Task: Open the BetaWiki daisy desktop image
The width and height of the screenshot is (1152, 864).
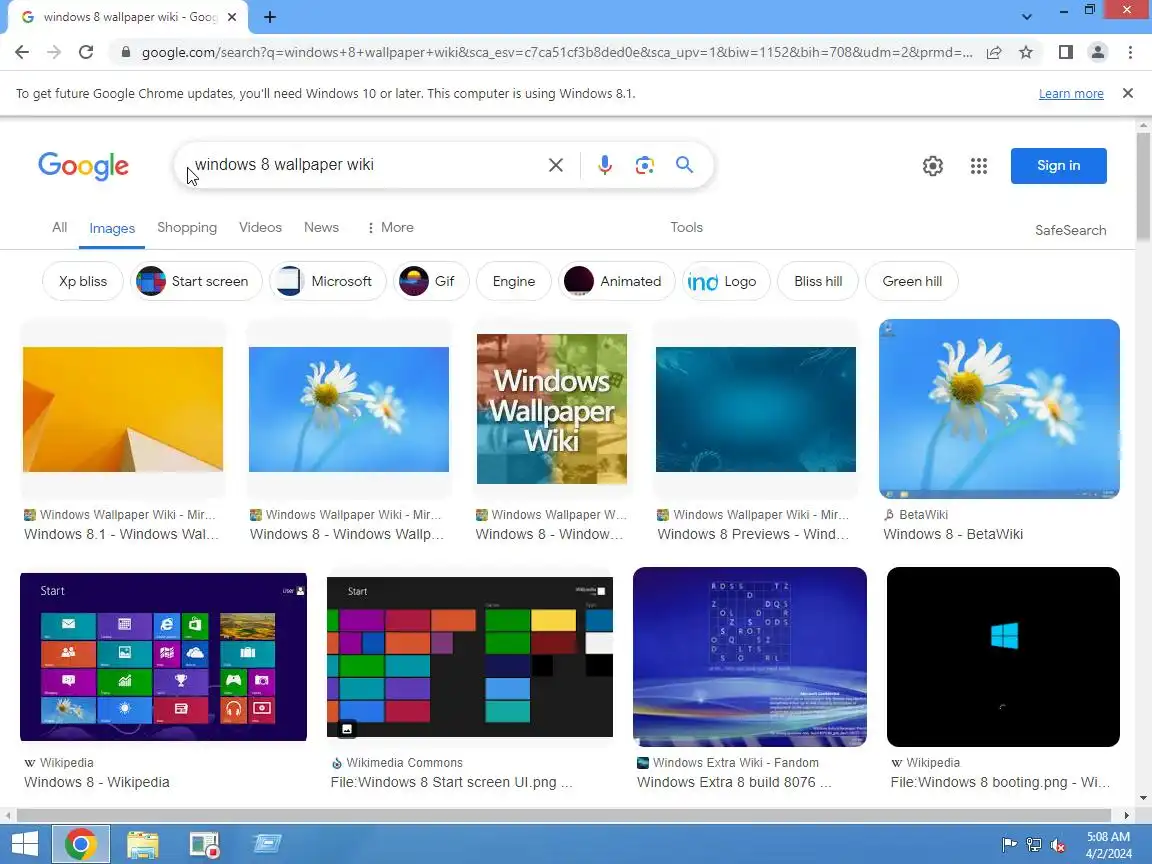Action: click(999, 408)
